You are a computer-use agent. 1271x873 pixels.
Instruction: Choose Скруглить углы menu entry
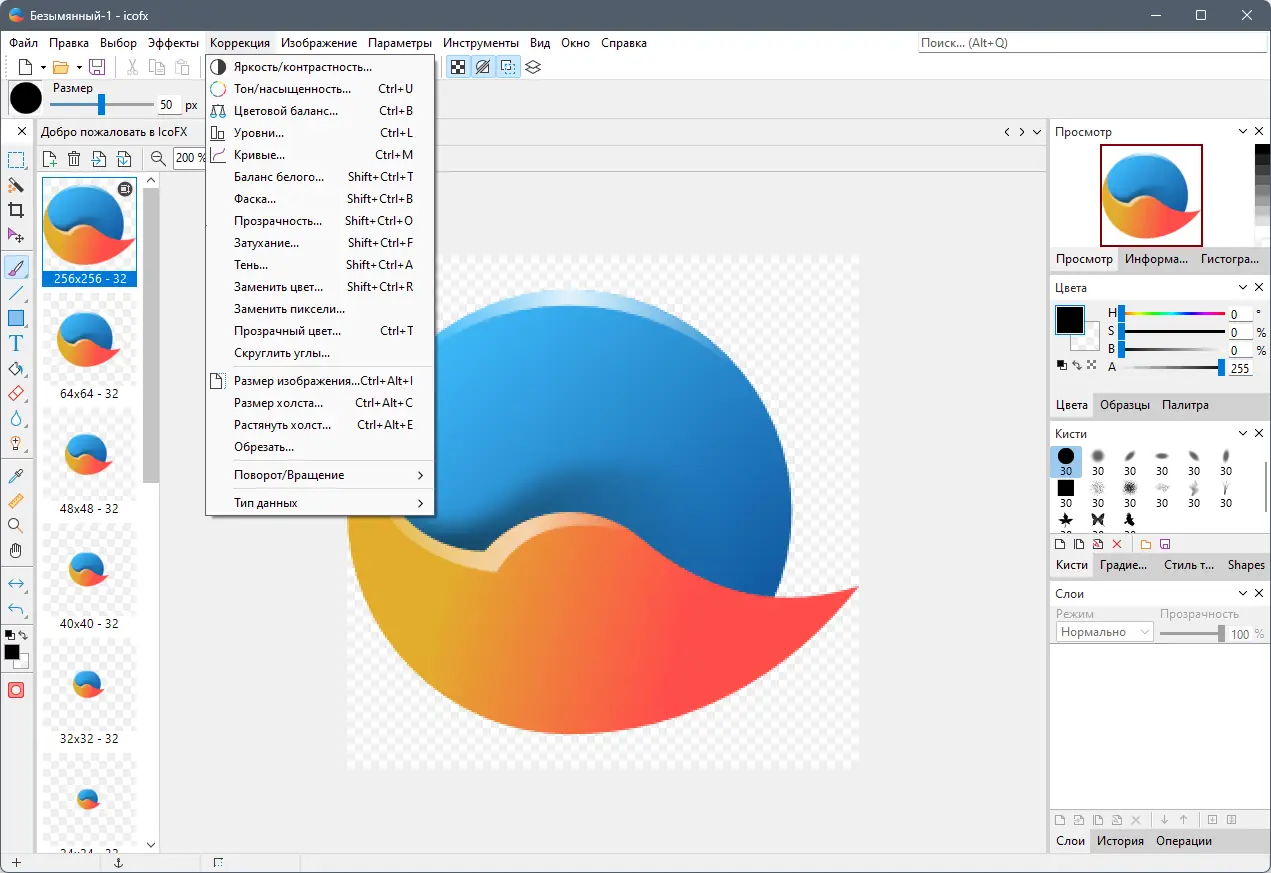(x=320, y=353)
